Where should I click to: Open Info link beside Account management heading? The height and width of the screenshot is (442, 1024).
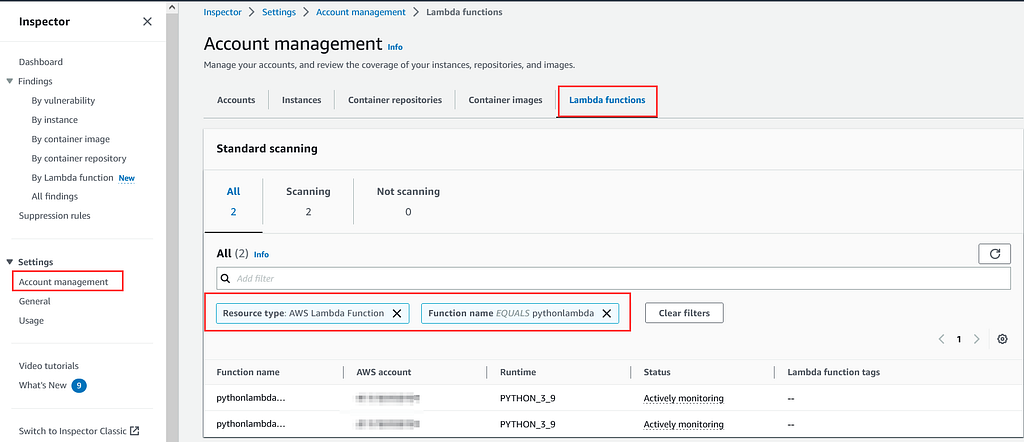395,47
